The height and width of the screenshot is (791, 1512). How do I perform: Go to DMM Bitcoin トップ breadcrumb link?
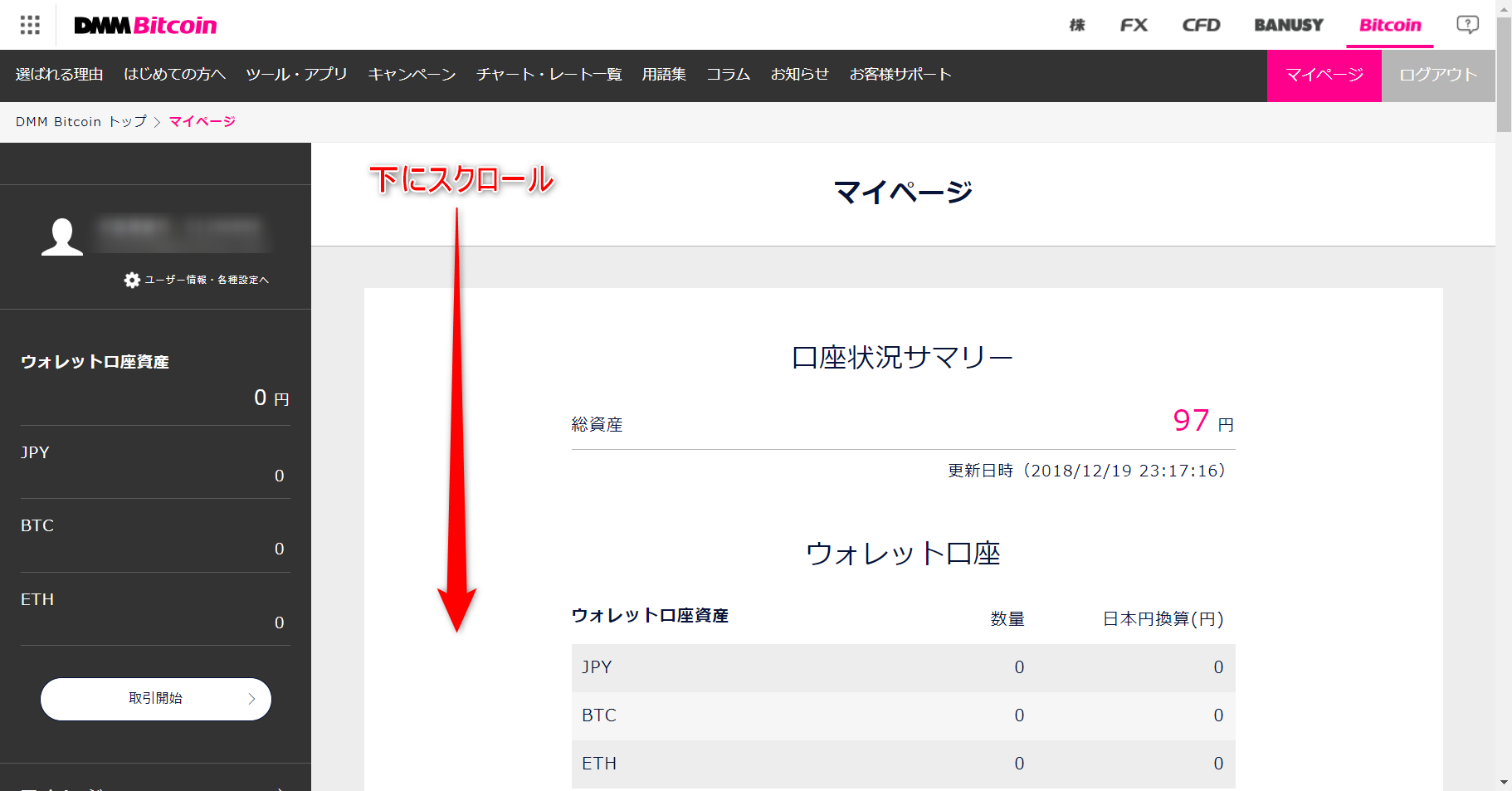pos(81,122)
